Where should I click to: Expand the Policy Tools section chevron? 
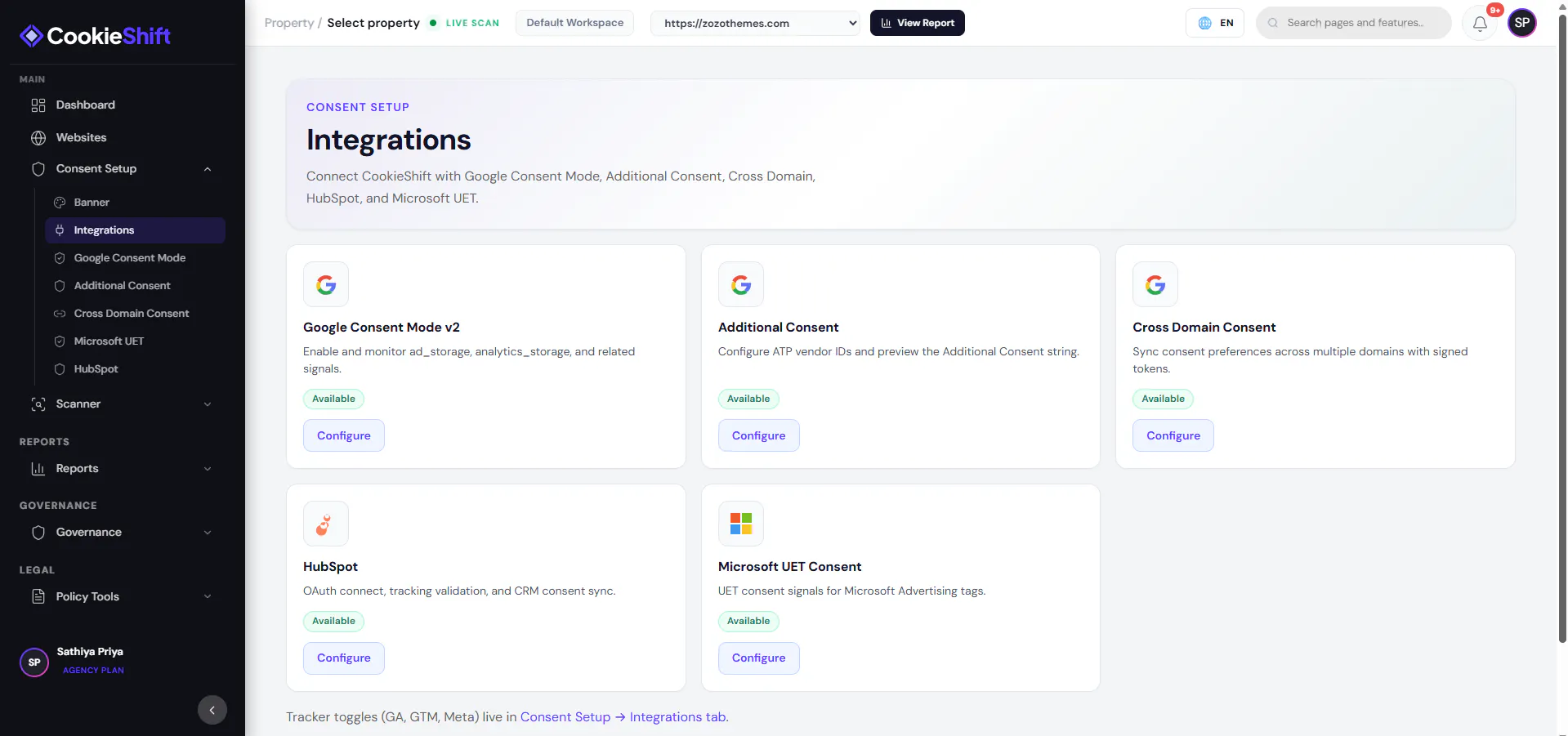(x=208, y=597)
